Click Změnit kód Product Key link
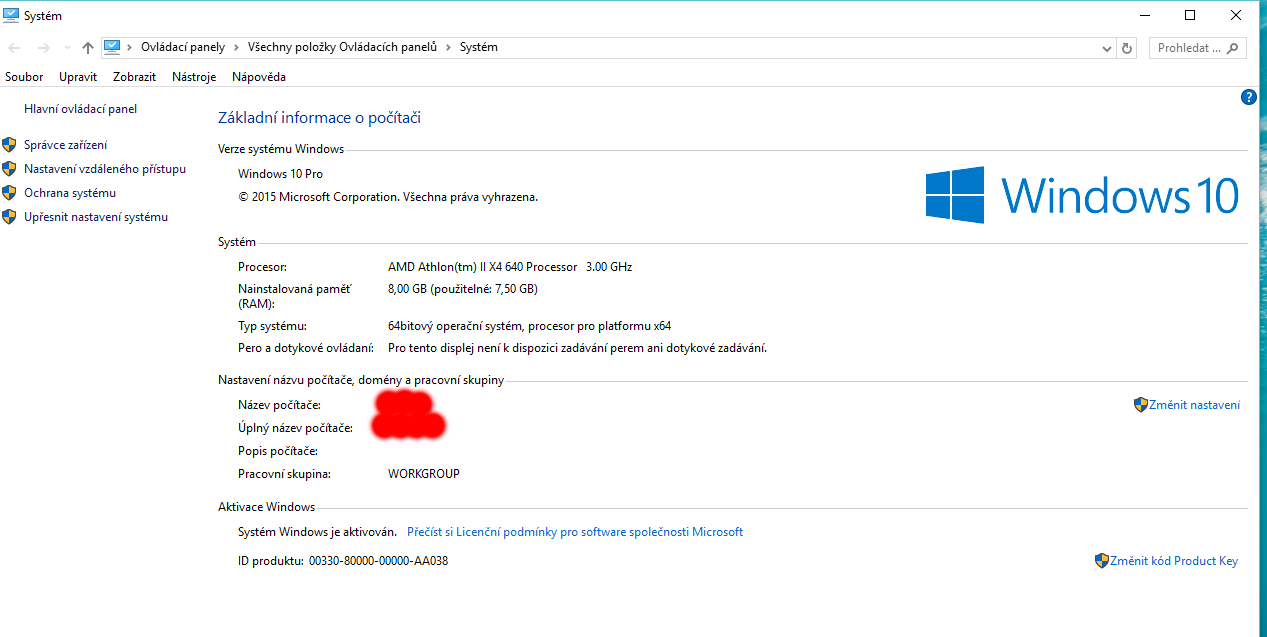Viewport: 1267px width, 637px height. (1173, 561)
